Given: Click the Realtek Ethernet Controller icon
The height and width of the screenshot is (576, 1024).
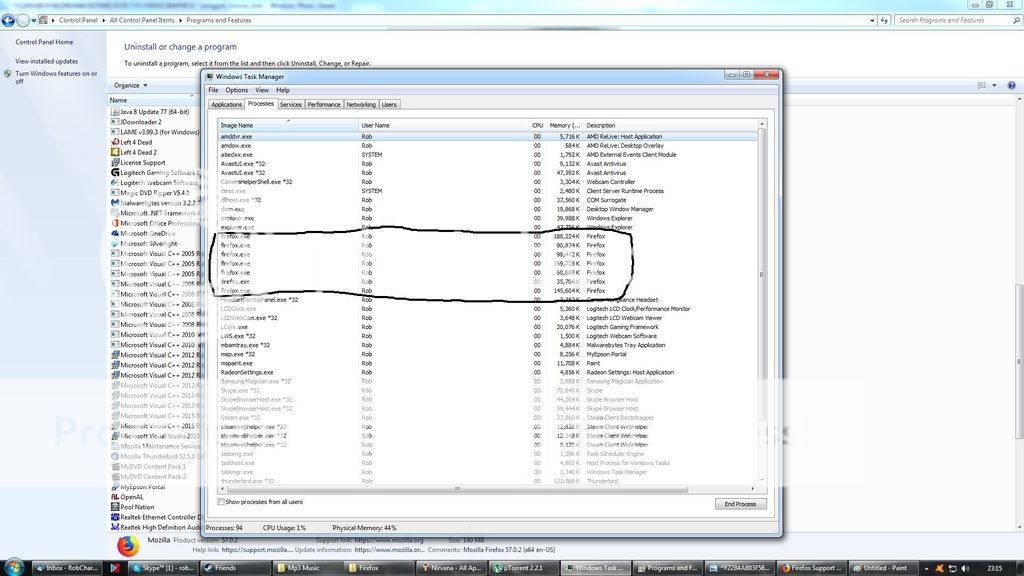Looking at the screenshot, I should pos(115,517).
